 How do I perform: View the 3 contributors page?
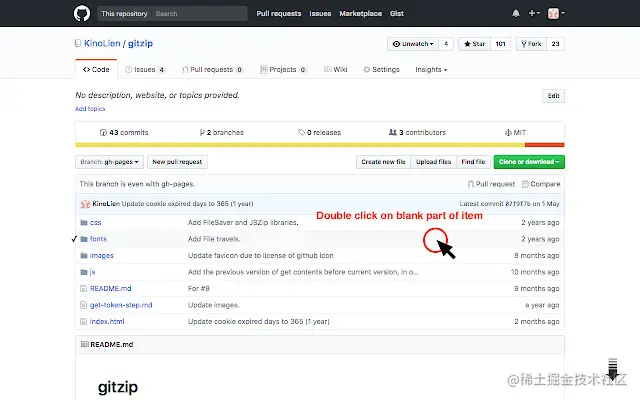click(417, 132)
